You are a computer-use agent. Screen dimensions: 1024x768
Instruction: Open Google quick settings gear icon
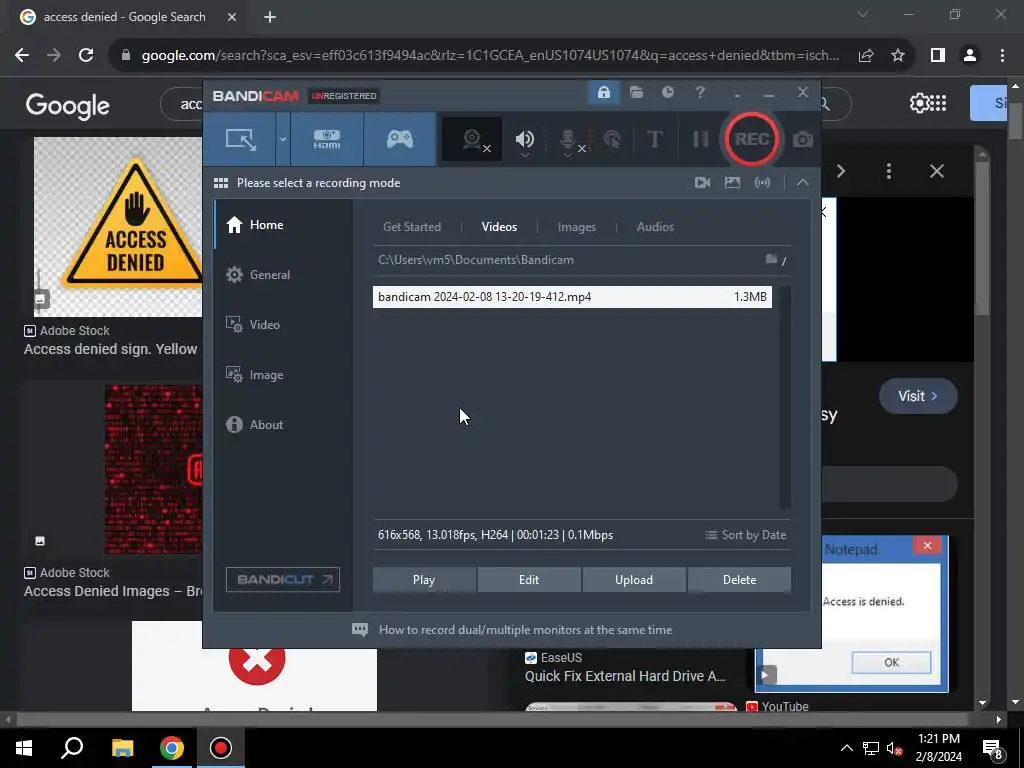[919, 103]
